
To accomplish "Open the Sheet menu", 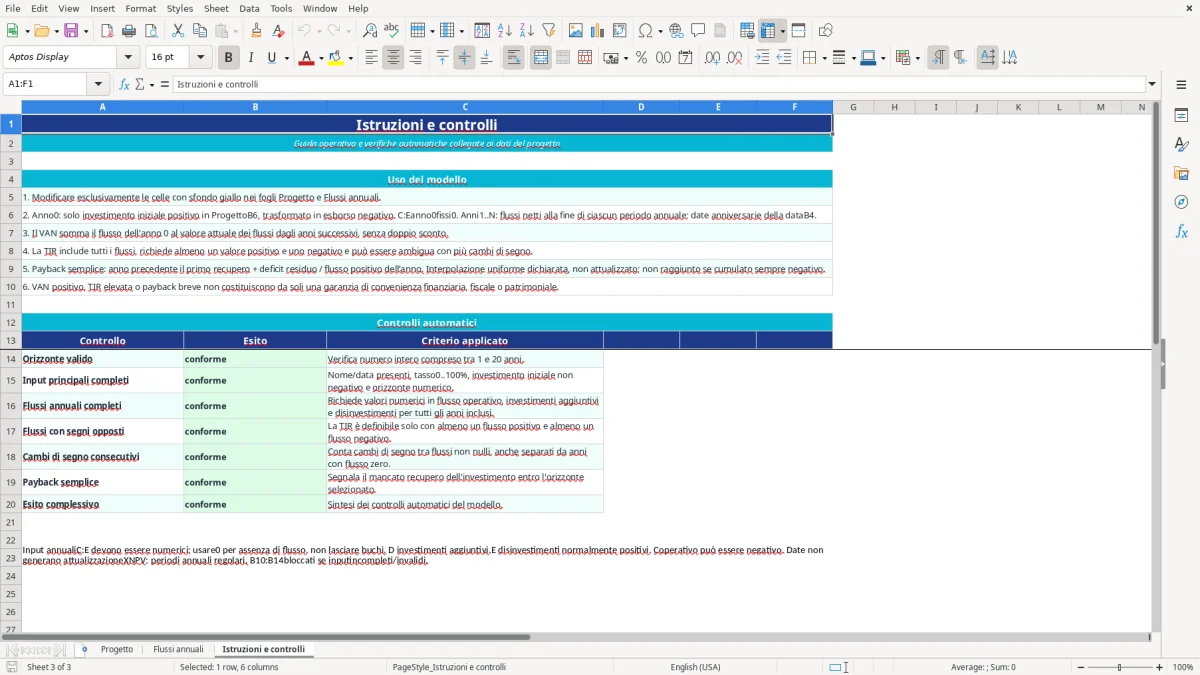I will tap(216, 8).
